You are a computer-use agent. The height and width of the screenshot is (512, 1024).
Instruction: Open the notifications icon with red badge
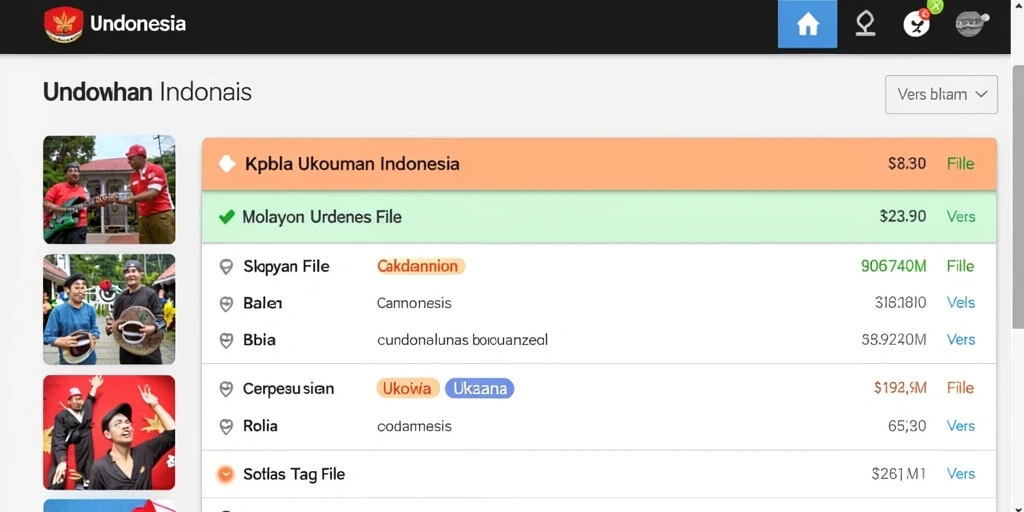916,25
